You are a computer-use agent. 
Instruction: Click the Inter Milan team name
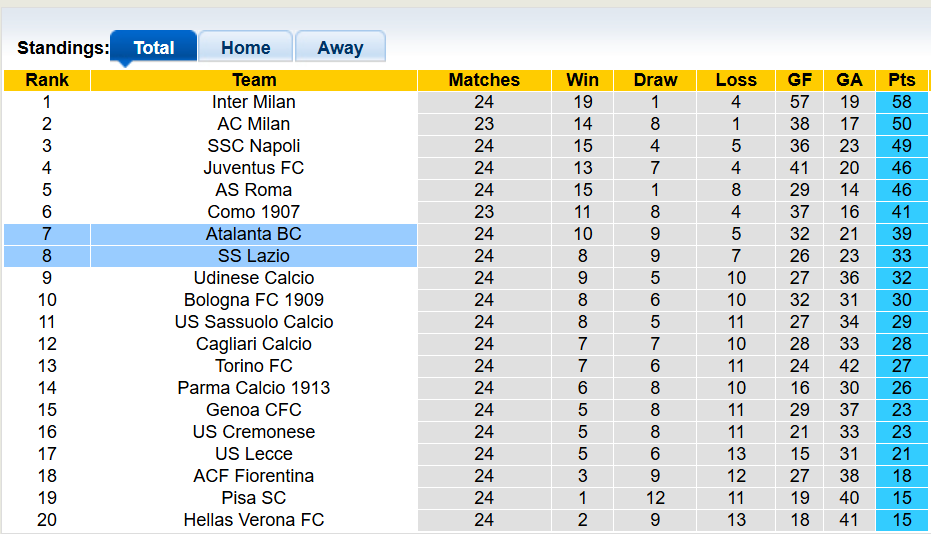254,102
